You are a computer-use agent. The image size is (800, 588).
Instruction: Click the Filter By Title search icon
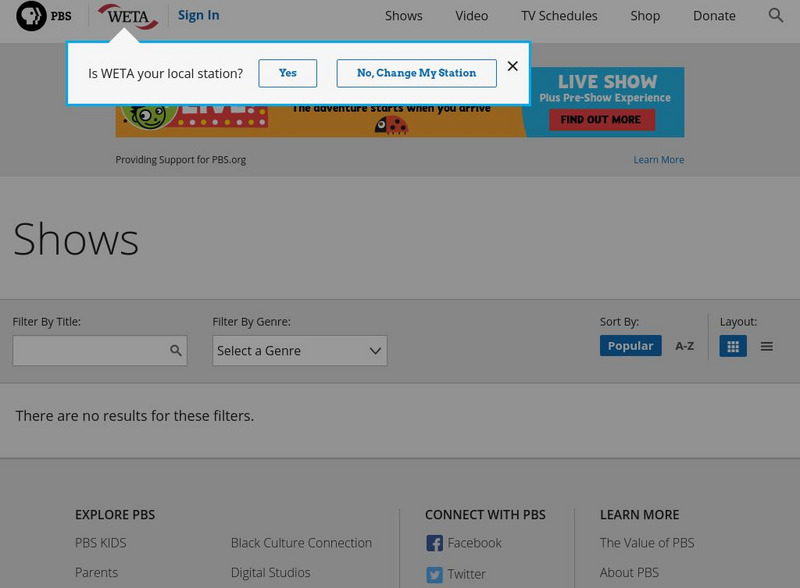(176, 350)
